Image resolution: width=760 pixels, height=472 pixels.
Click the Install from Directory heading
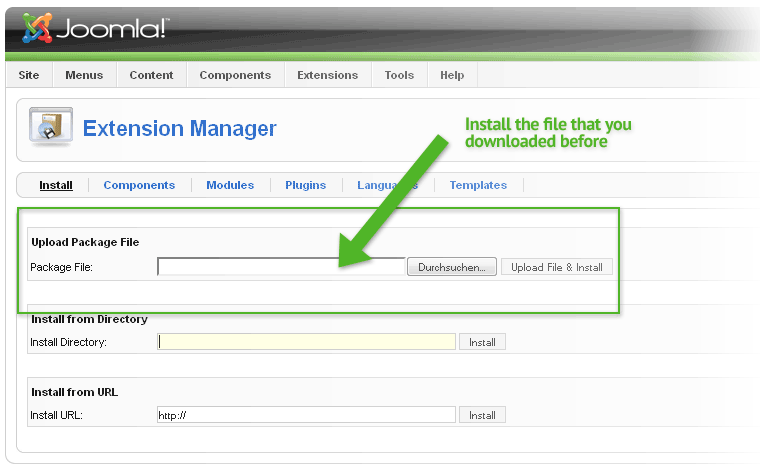coord(89,319)
